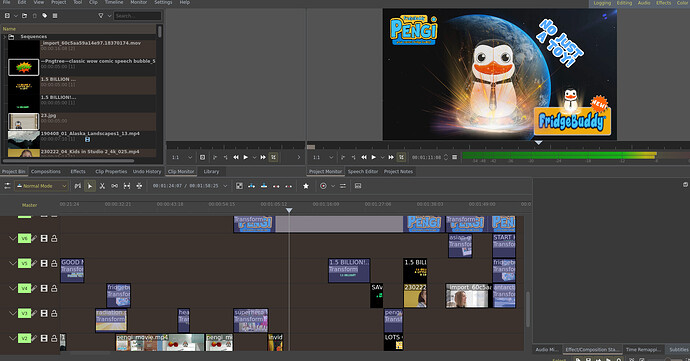The image size is (690, 361).
Task: Activate the Selection arrow tool
Action: pyautogui.click(x=90, y=186)
